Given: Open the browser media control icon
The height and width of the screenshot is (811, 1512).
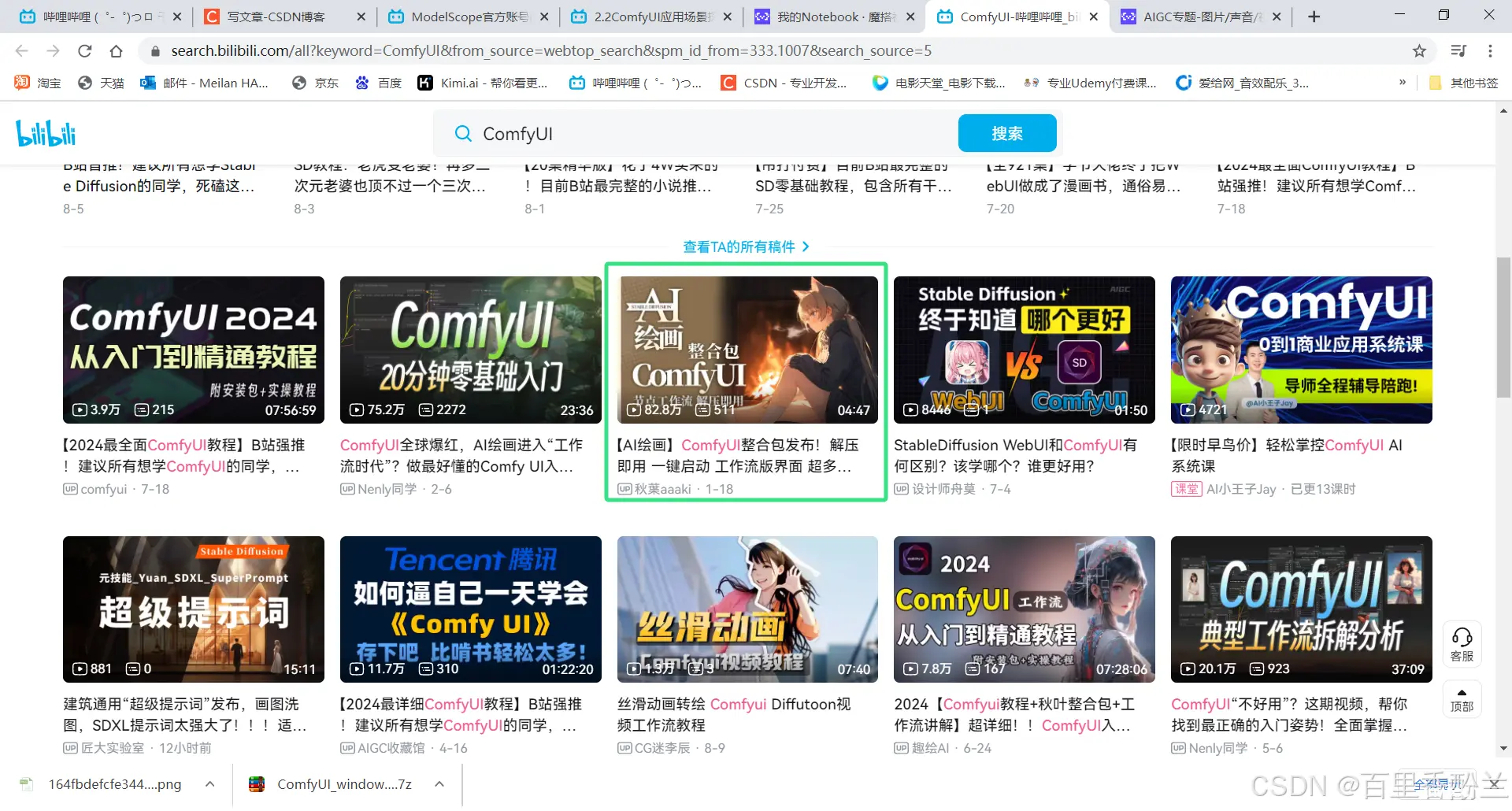Looking at the screenshot, I should [1458, 51].
